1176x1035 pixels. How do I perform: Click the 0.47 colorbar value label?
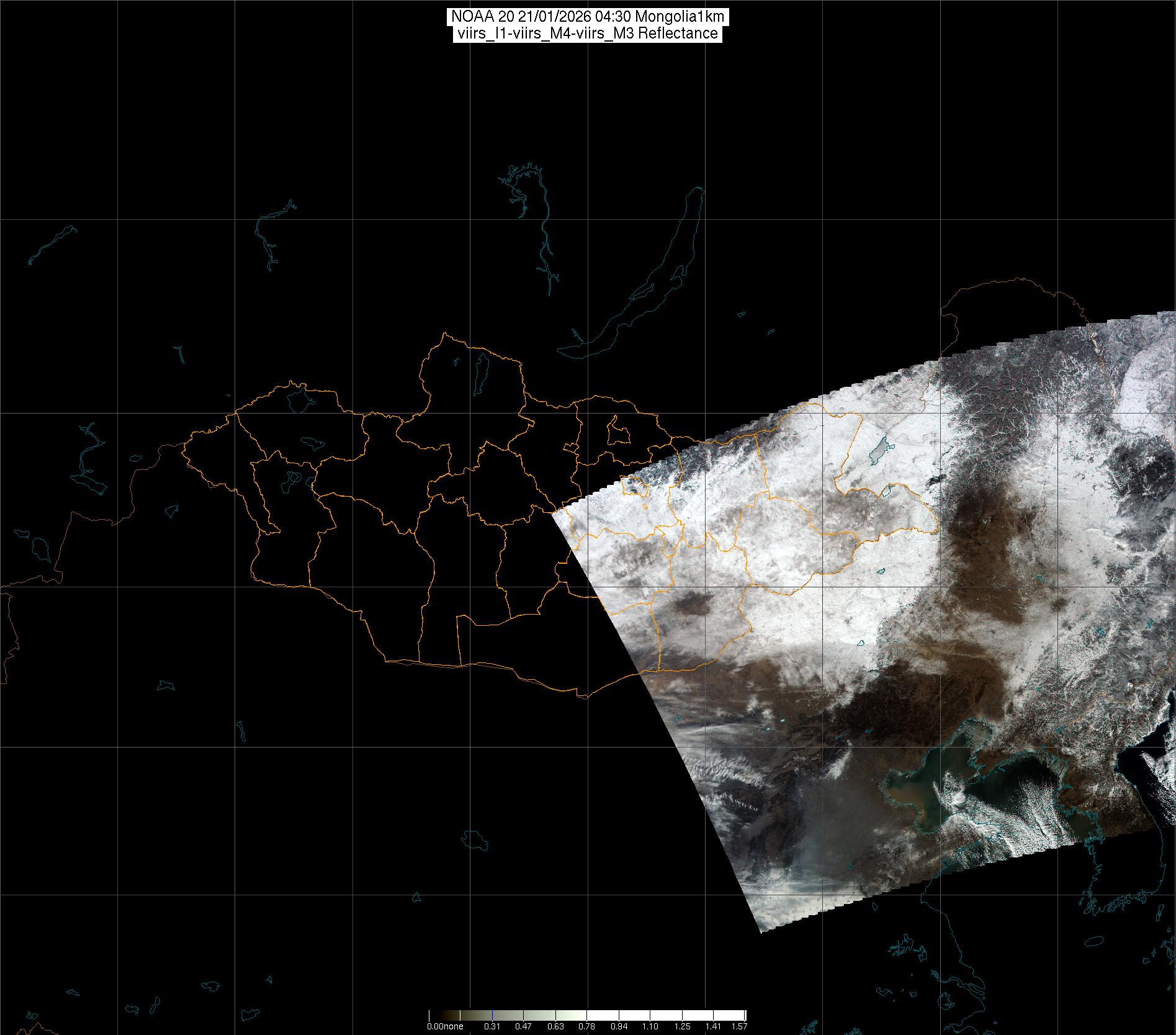(x=524, y=1026)
